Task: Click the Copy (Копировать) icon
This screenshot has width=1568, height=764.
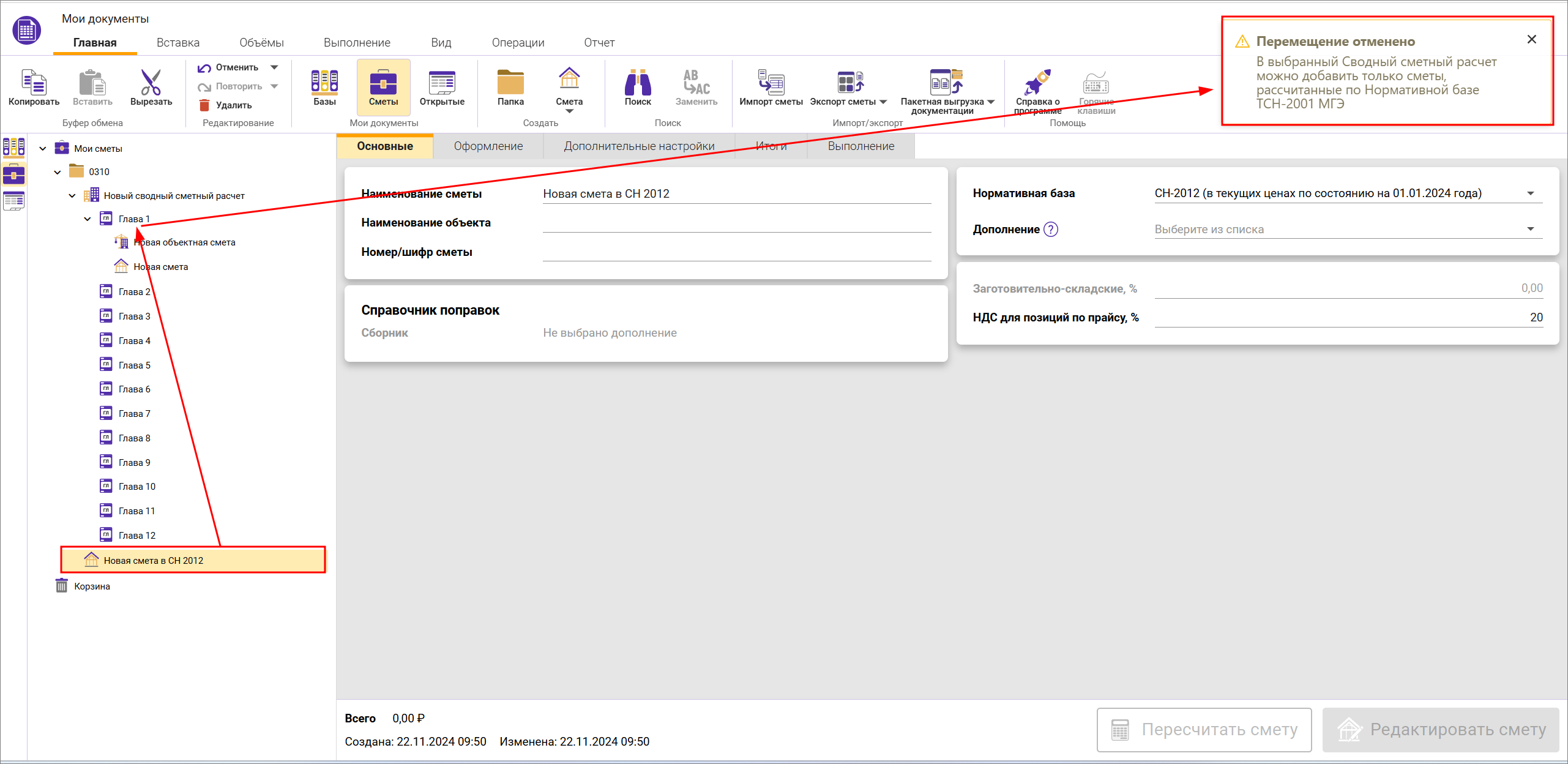Action: point(34,83)
